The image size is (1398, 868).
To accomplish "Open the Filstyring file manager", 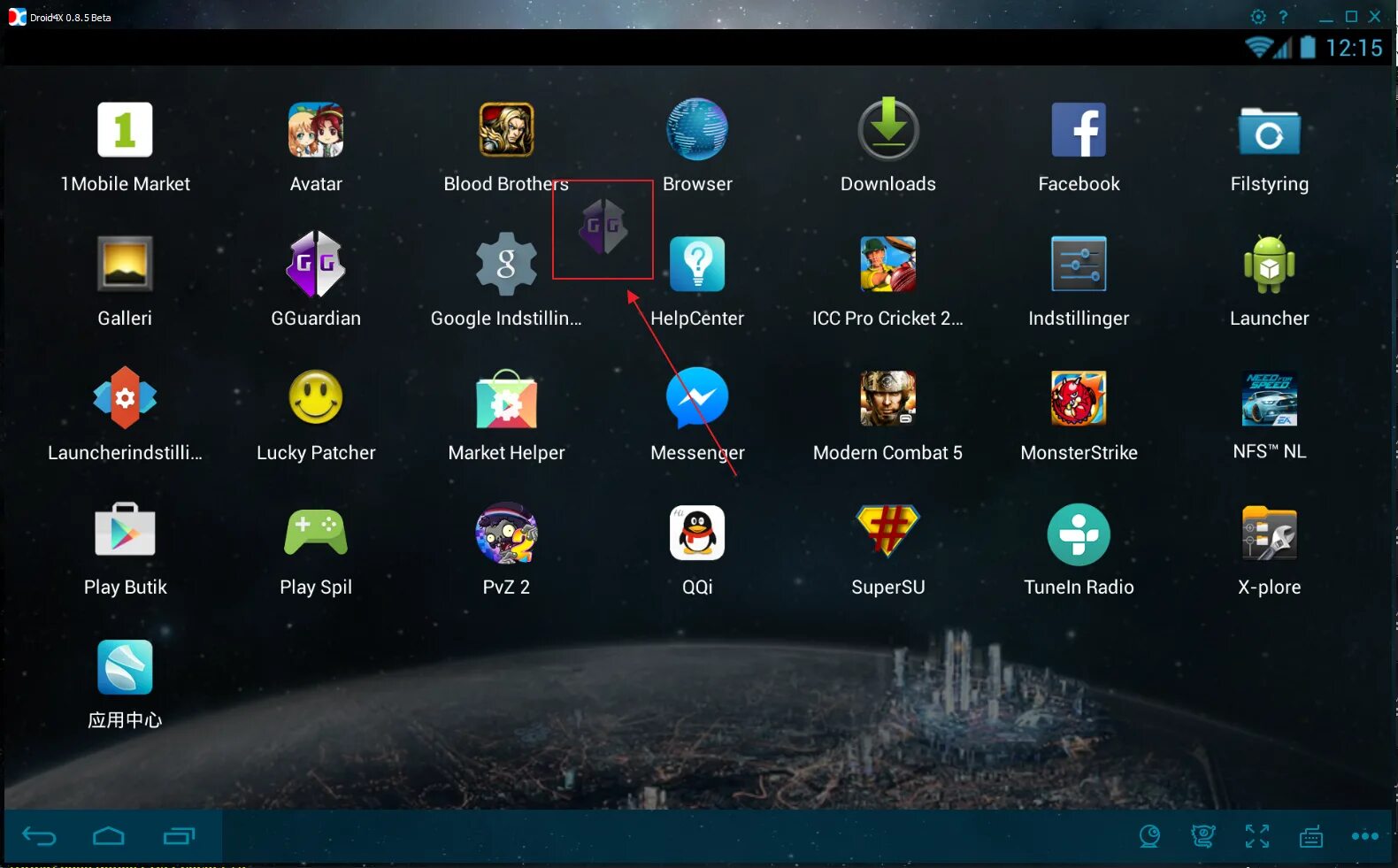I will (1270, 132).
